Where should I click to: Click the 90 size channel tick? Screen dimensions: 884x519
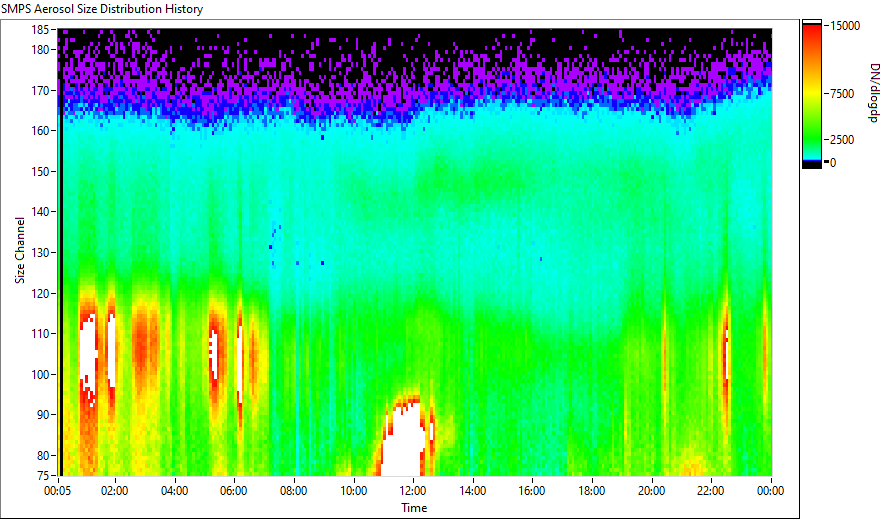coord(42,415)
